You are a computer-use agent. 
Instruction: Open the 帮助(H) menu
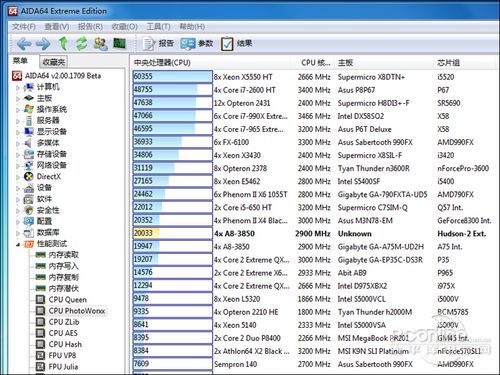(x=192, y=27)
